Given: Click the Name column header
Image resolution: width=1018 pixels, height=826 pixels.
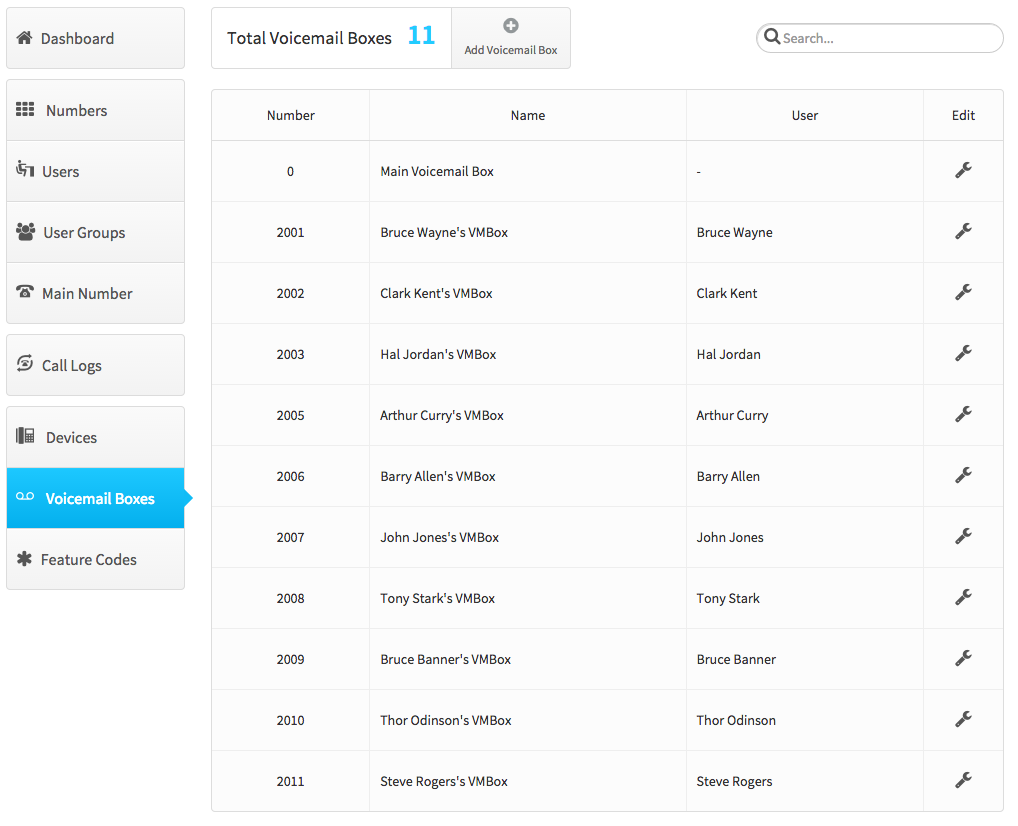Looking at the screenshot, I should pyautogui.click(x=528, y=116).
